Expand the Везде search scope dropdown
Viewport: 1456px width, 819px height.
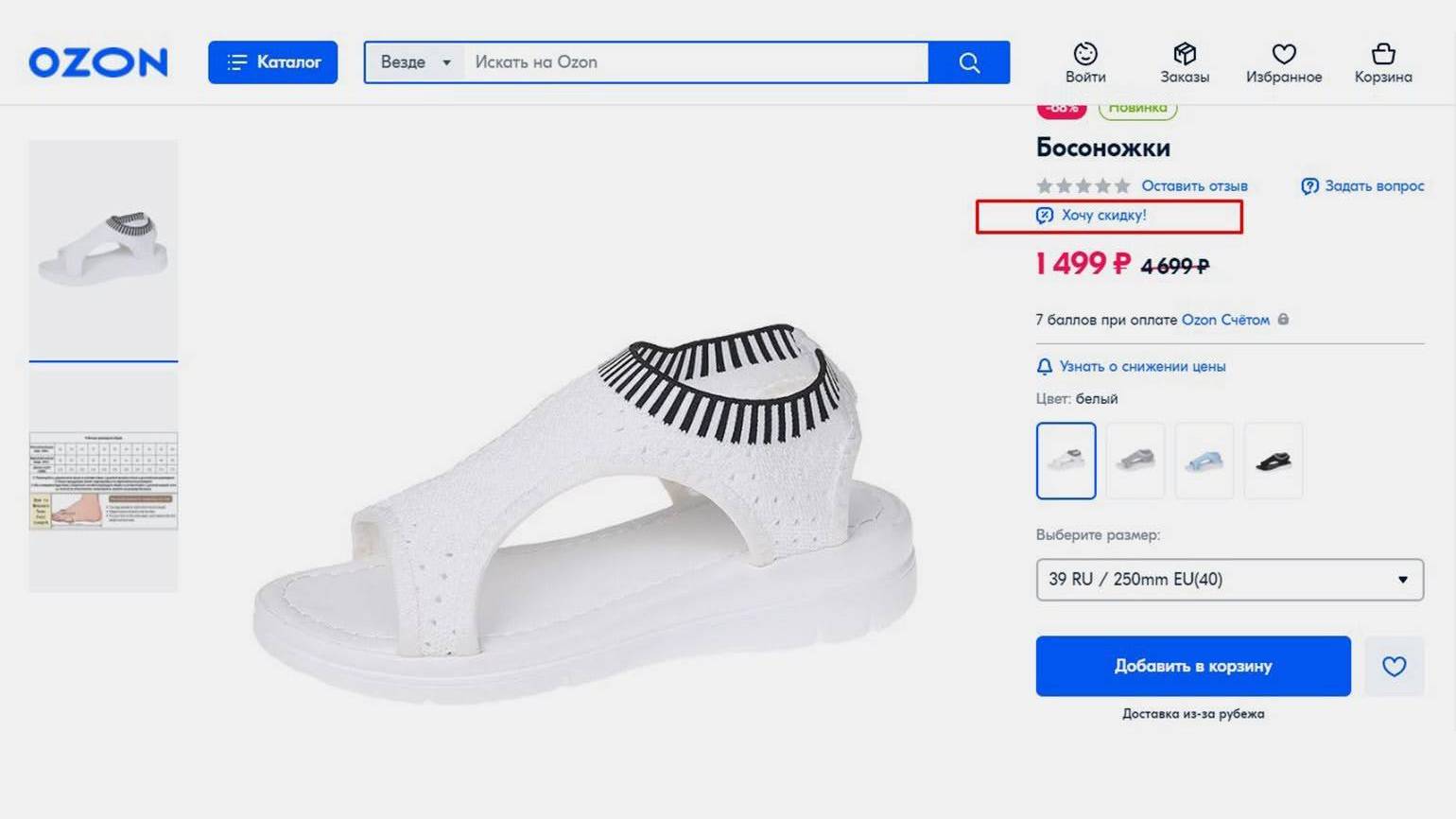[x=415, y=62]
